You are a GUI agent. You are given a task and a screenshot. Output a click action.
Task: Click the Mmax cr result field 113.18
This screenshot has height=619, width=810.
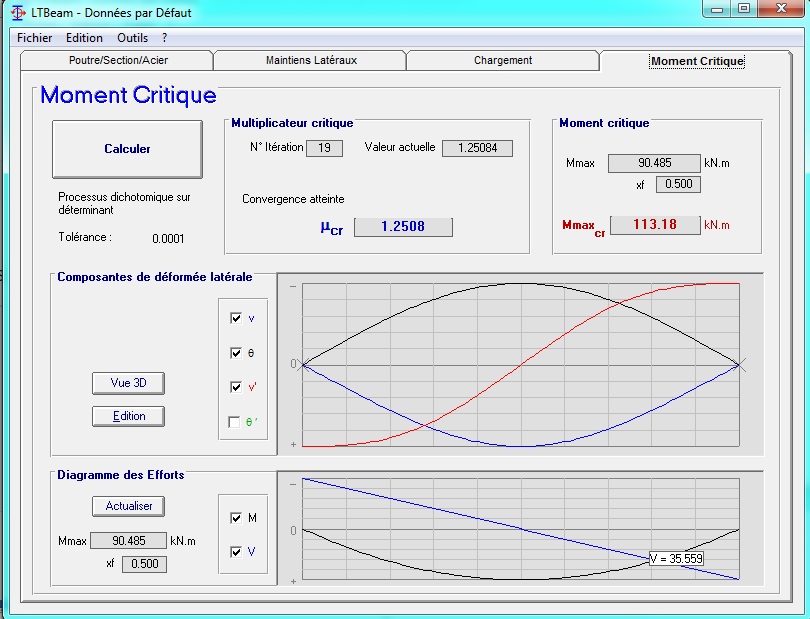coord(655,225)
